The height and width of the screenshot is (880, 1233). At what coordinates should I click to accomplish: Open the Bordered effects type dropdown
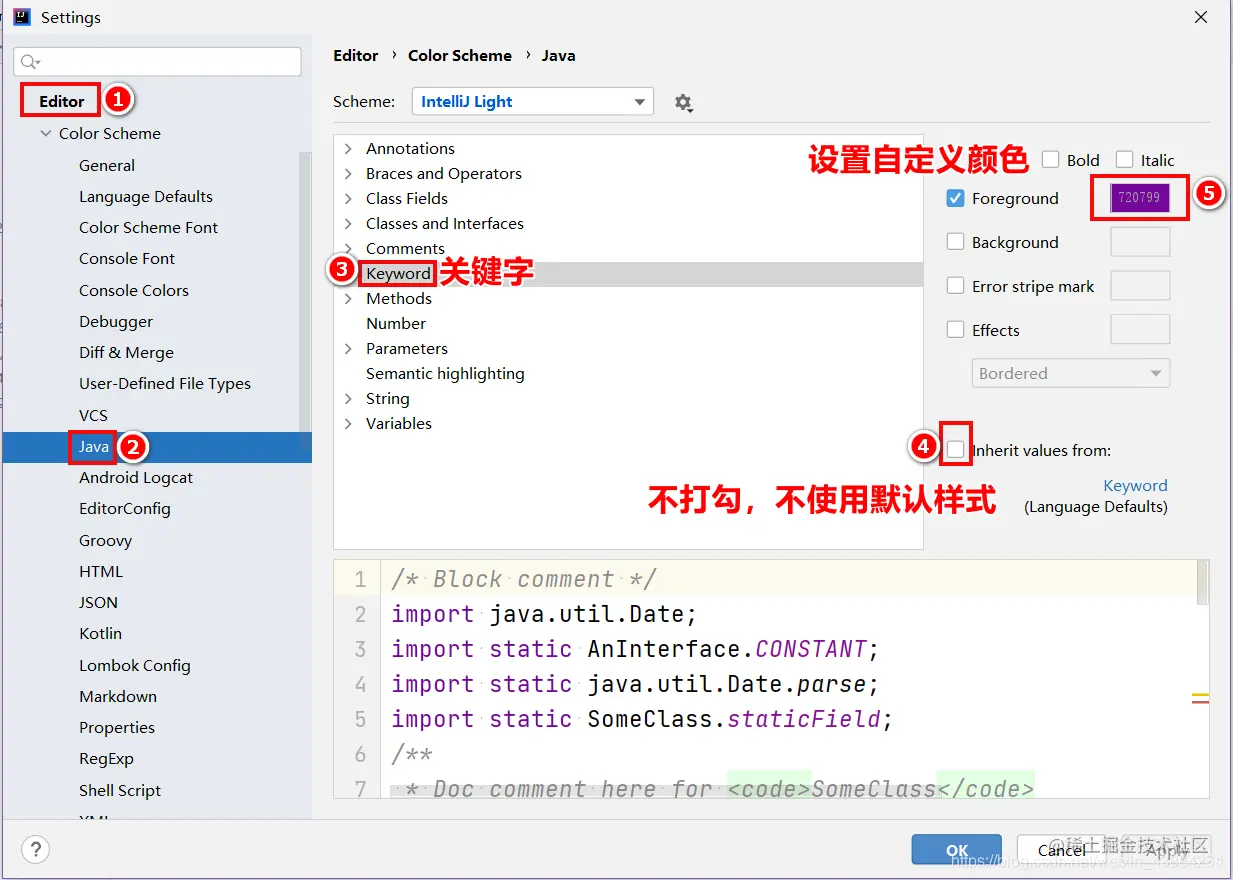tap(1071, 373)
